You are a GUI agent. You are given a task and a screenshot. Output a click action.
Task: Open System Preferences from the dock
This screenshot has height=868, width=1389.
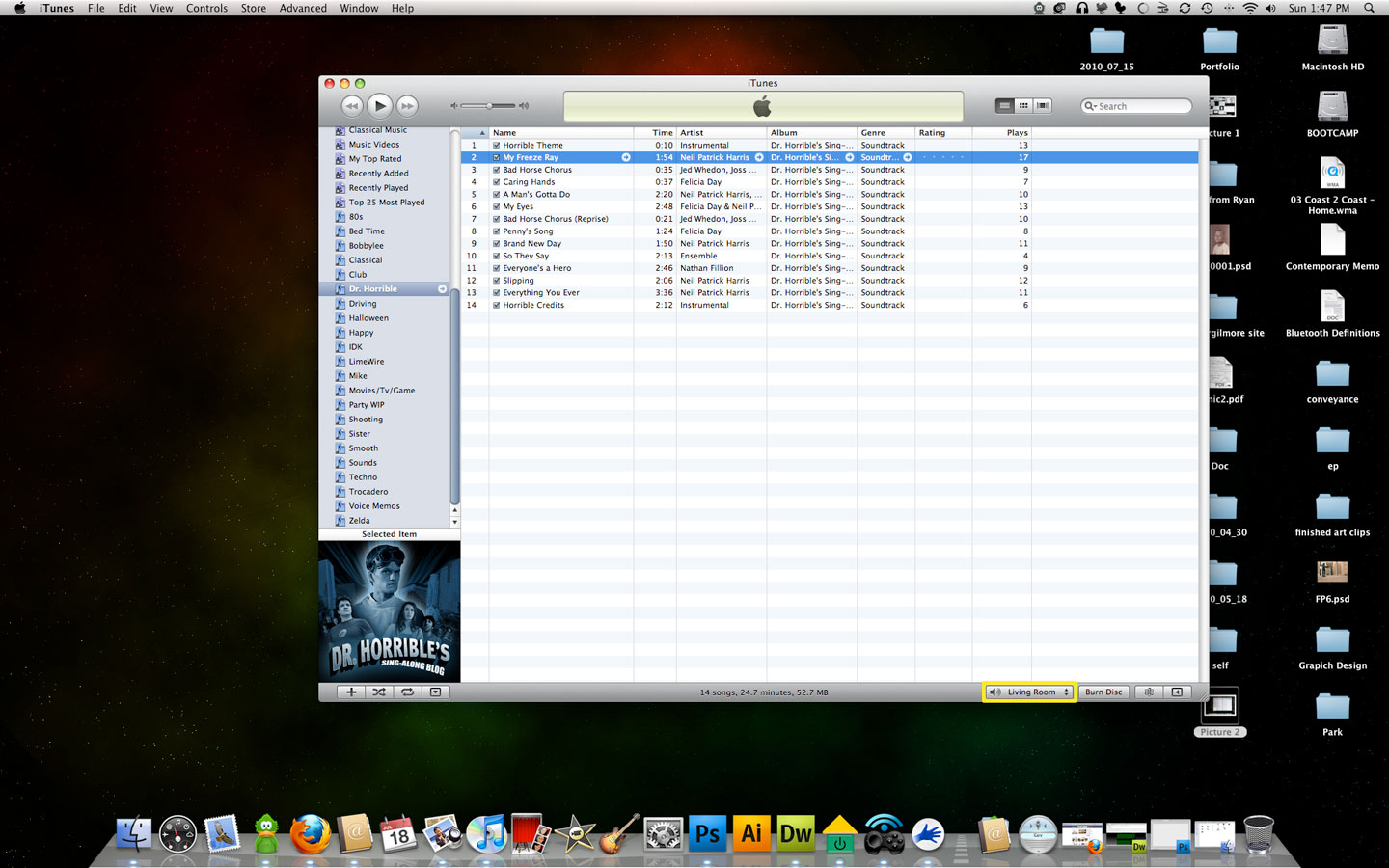pyautogui.click(x=663, y=834)
